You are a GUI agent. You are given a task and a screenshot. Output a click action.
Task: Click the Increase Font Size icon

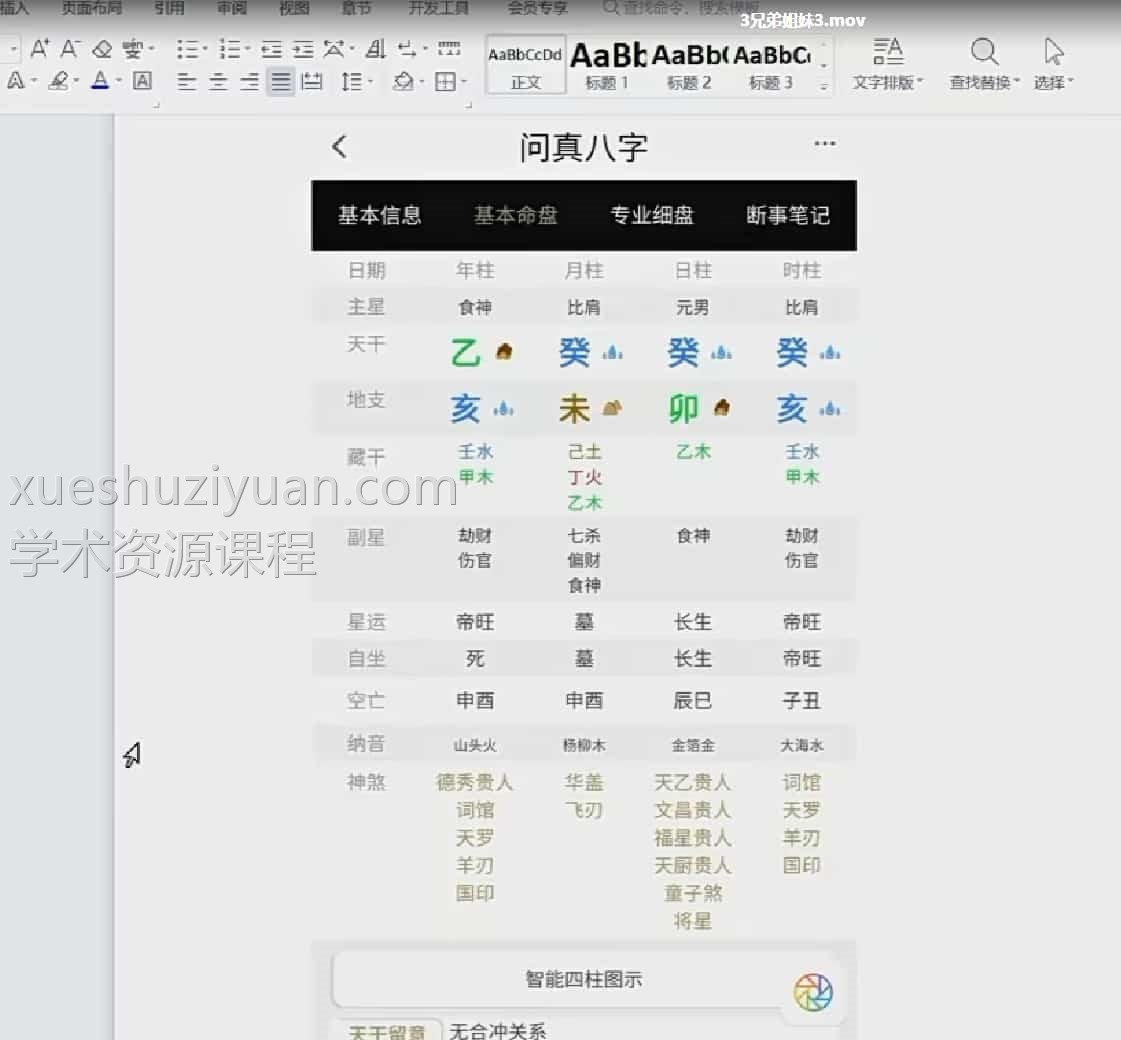coord(41,47)
